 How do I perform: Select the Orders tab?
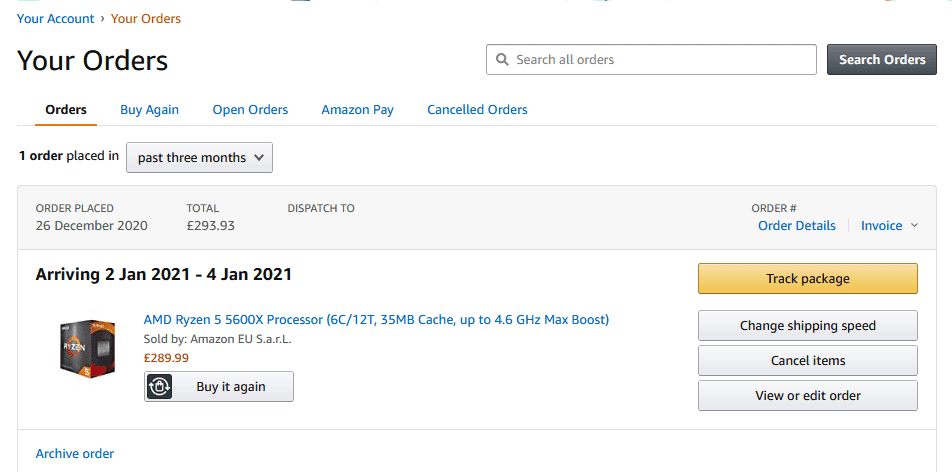pos(66,110)
